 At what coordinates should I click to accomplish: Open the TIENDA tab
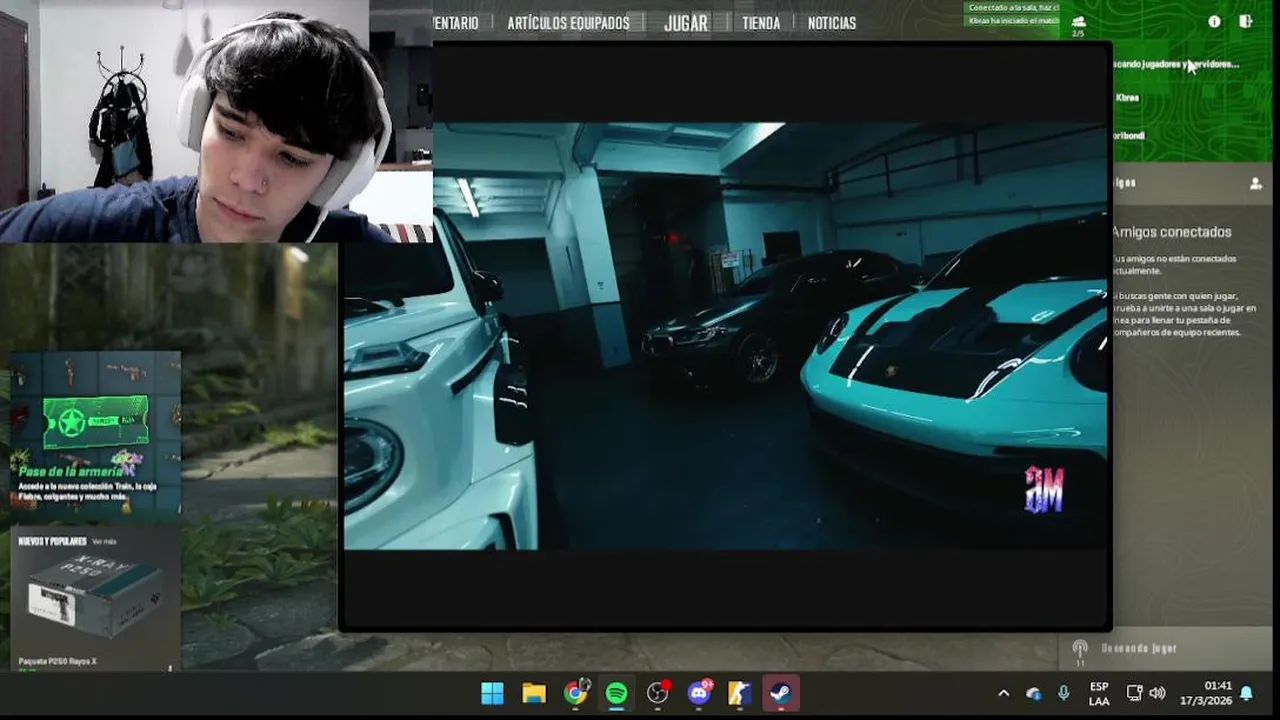coord(761,23)
